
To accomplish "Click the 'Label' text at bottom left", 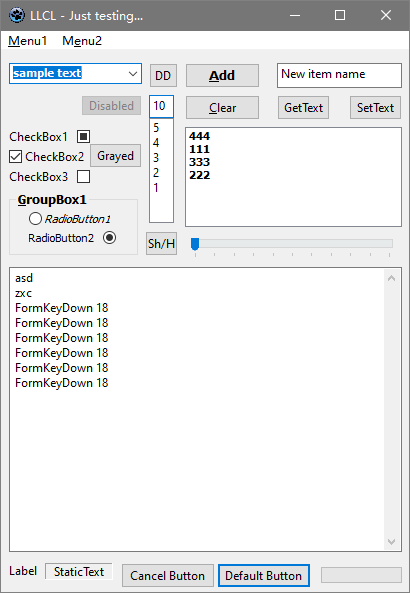I will 23,571.
